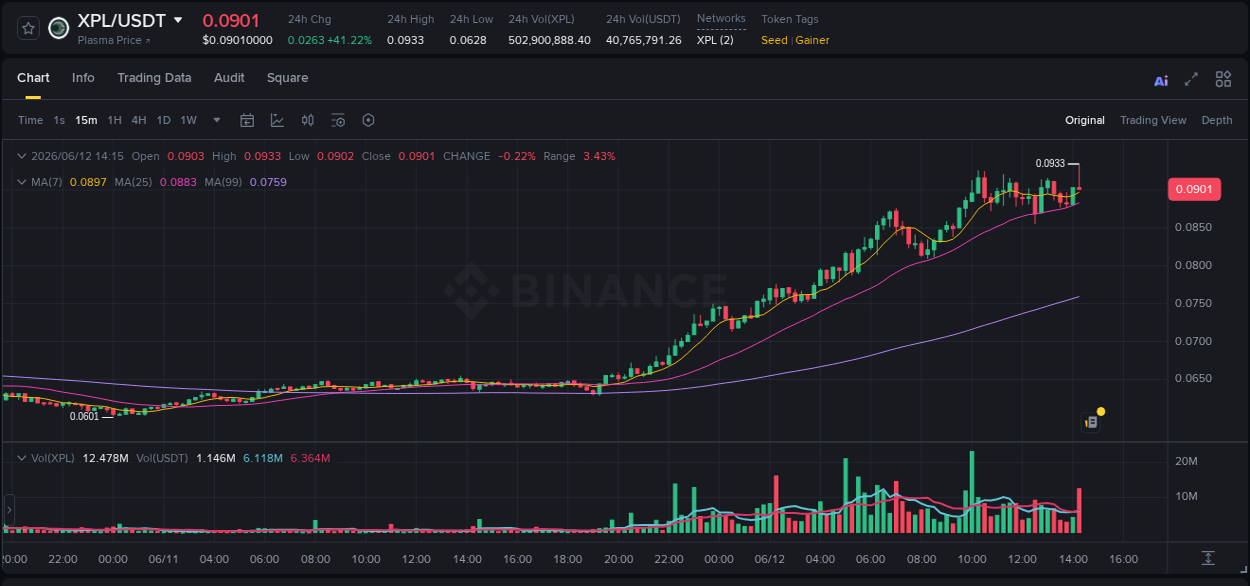Image resolution: width=1250 pixels, height=586 pixels.
Task: Open the candlestick chart style icon
Action: pyautogui.click(x=308, y=120)
